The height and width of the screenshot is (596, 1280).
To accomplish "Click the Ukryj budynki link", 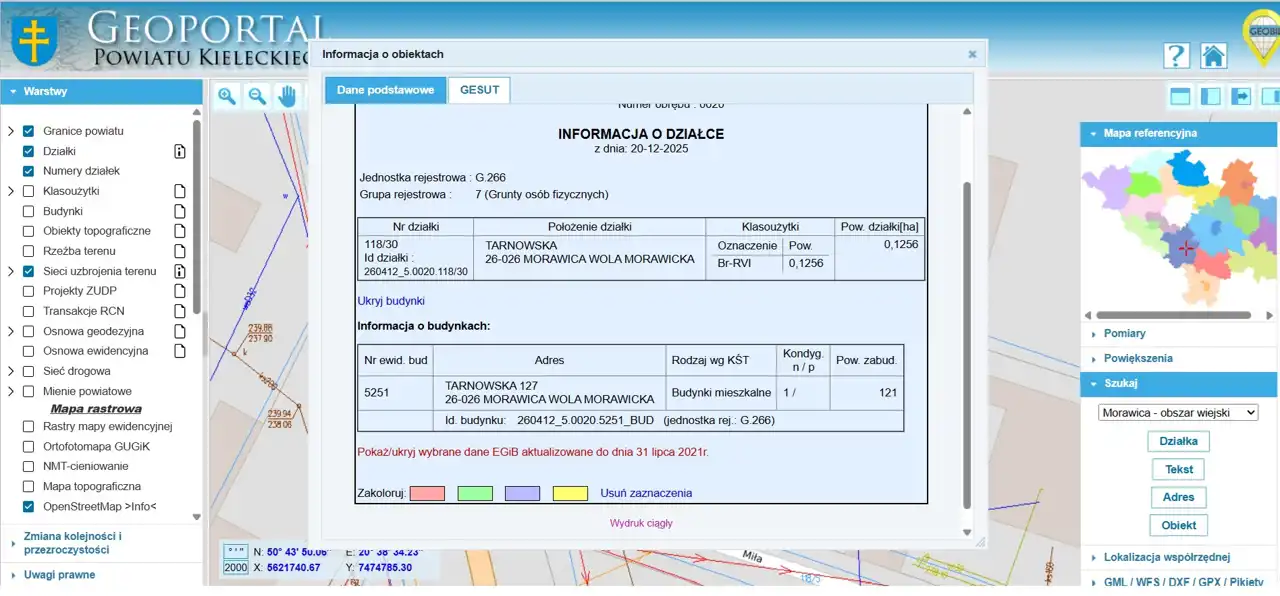I will (x=391, y=300).
